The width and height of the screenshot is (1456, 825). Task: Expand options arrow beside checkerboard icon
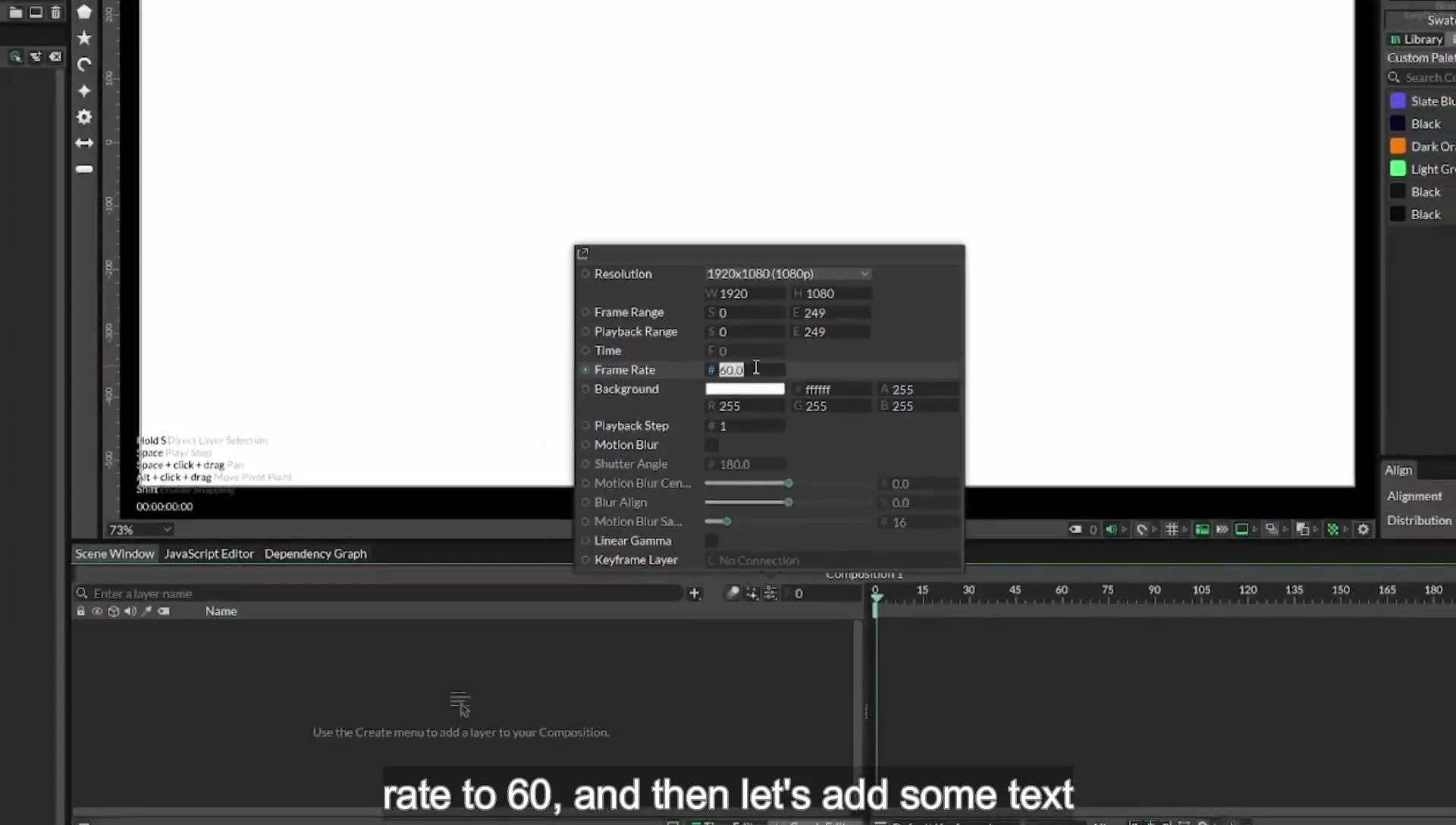click(1346, 529)
